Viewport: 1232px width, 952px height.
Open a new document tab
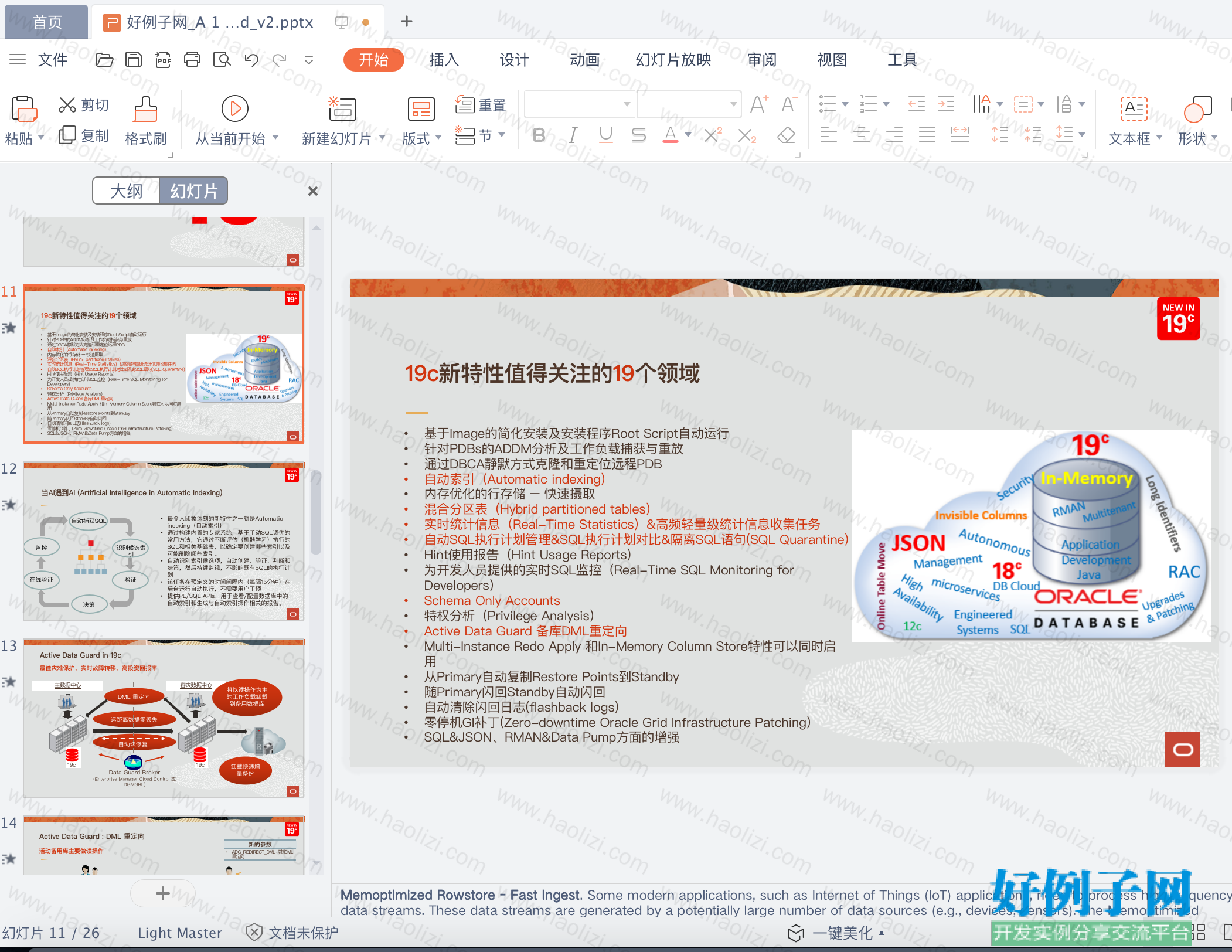pos(407,22)
